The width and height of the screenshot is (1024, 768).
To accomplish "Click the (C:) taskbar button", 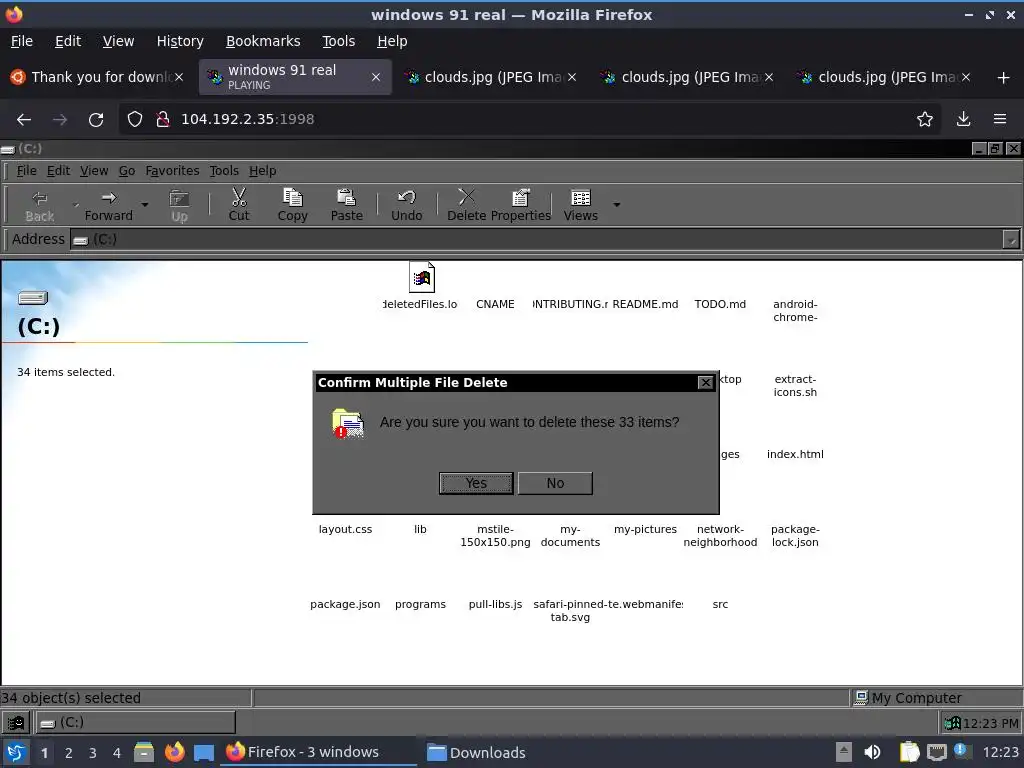I will [x=135, y=723].
